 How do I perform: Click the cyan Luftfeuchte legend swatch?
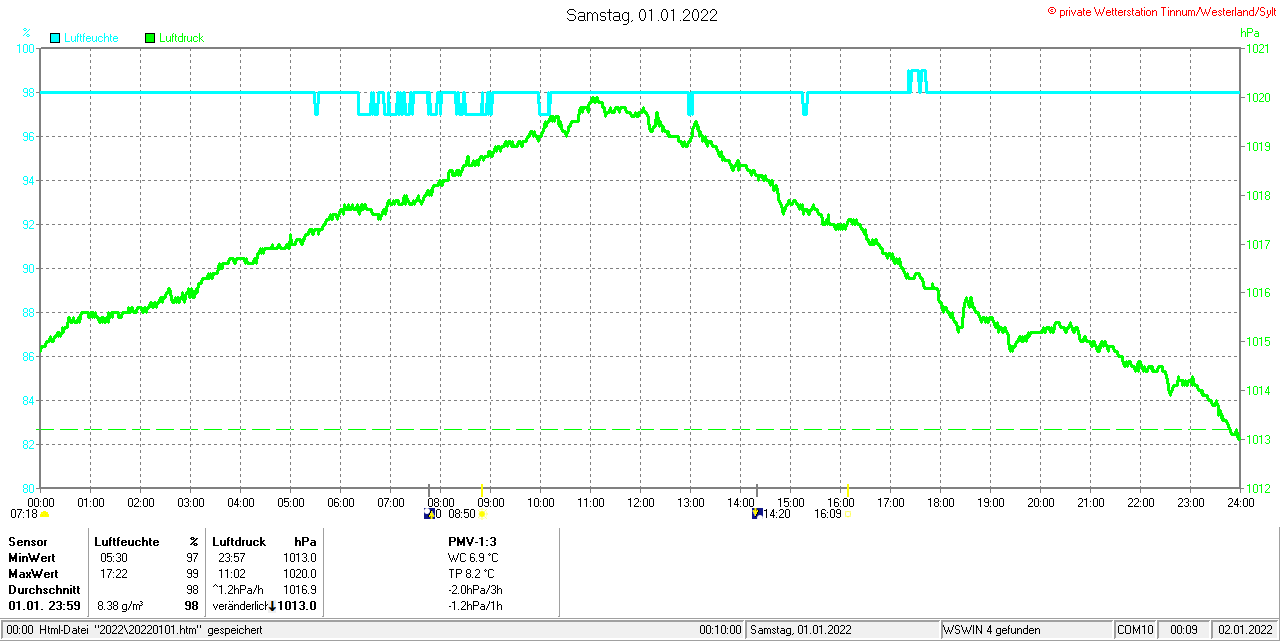tap(55, 38)
